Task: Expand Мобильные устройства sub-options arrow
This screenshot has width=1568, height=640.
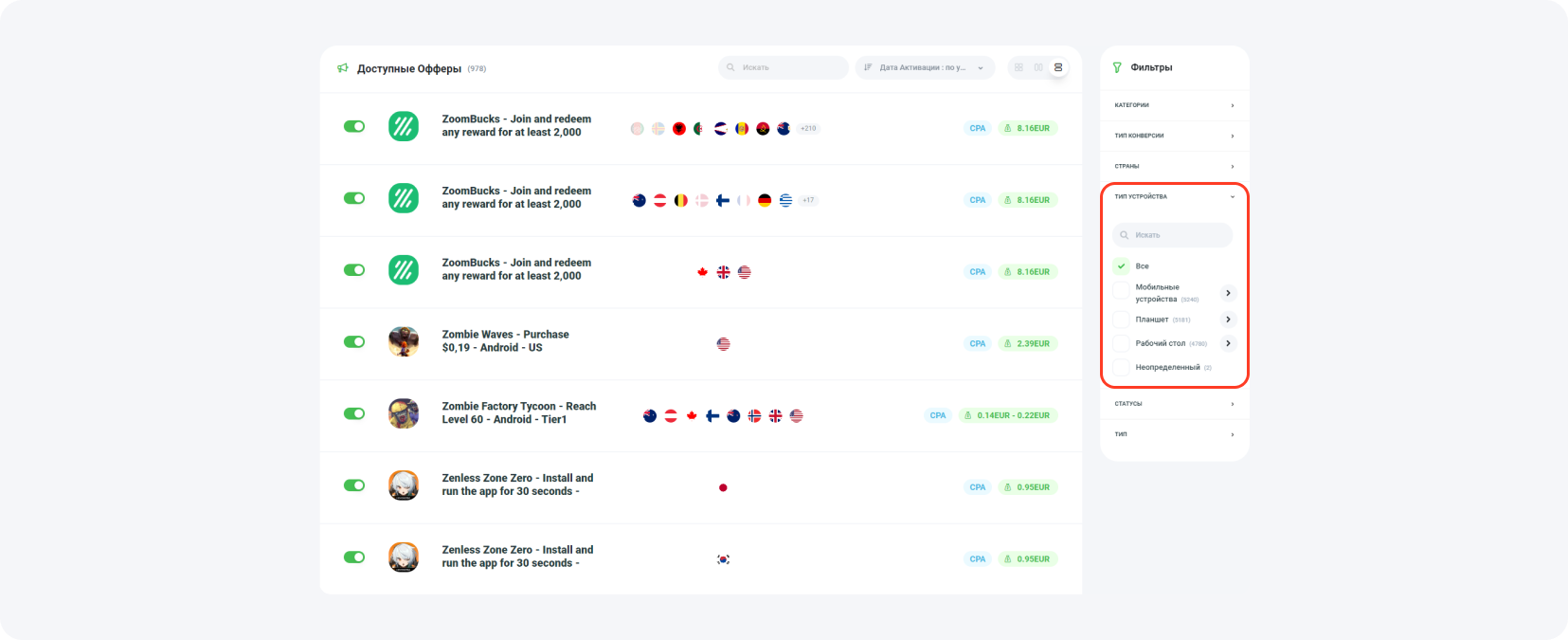Action: point(1228,293)
